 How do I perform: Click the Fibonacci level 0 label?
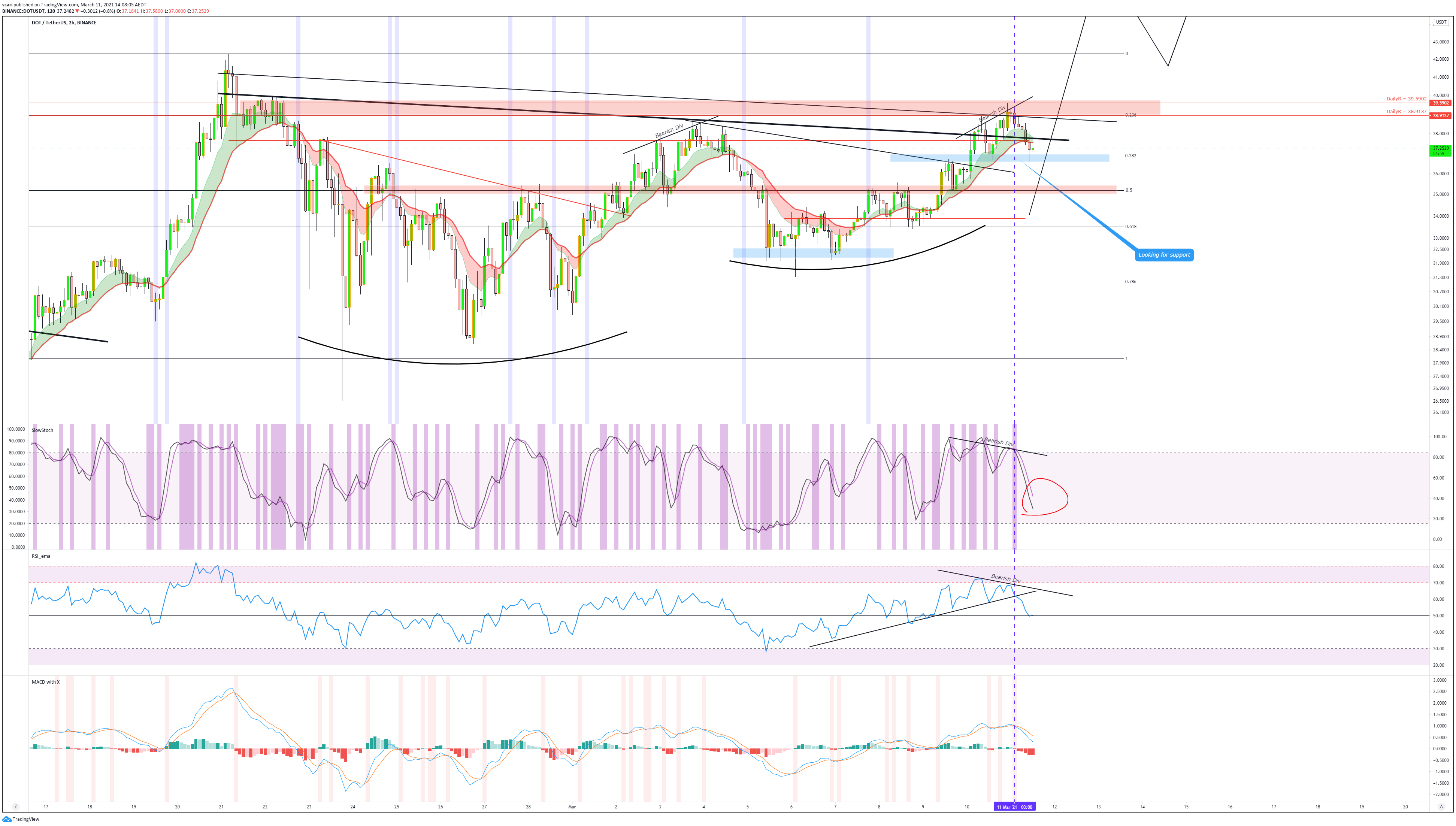tap(1126, 54)
